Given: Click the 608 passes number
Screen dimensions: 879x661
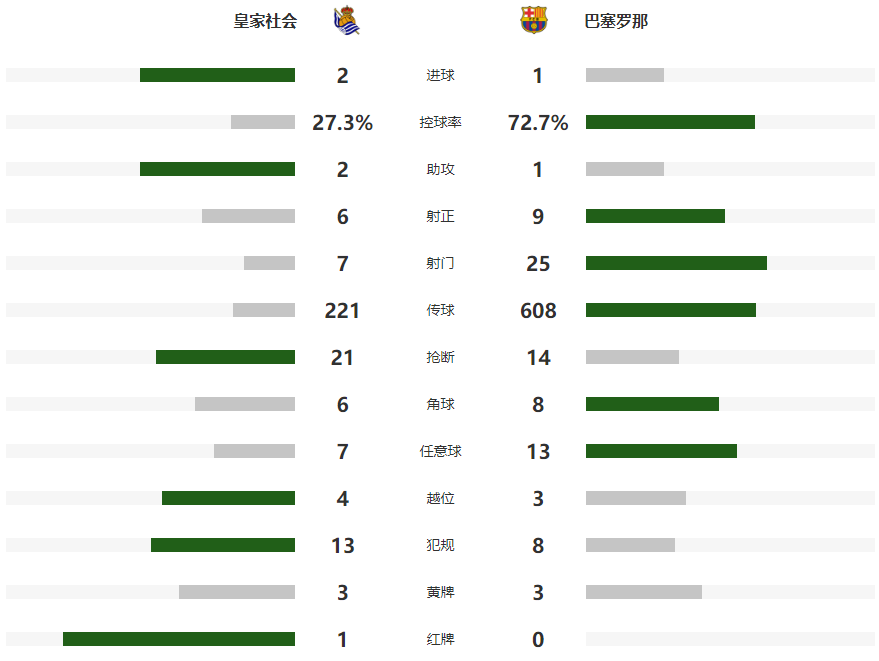Looking at the screenshot, I should (x=538, y=311).
